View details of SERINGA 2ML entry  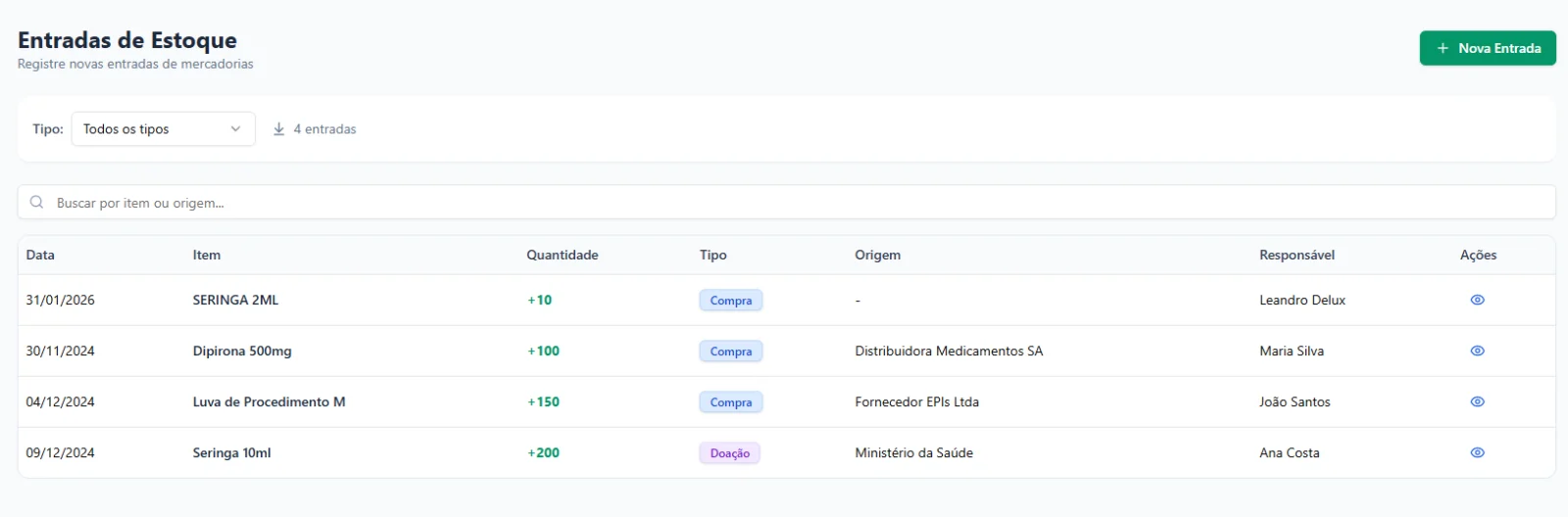click(x=1477, y=301)
